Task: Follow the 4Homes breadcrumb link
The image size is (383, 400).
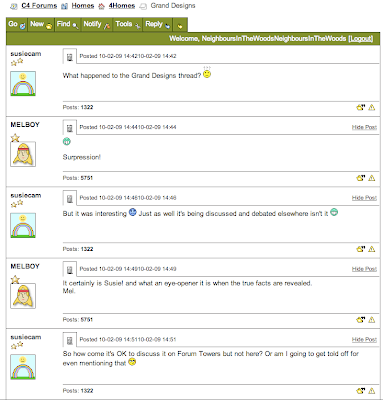Action: click(x=122, y=6)
